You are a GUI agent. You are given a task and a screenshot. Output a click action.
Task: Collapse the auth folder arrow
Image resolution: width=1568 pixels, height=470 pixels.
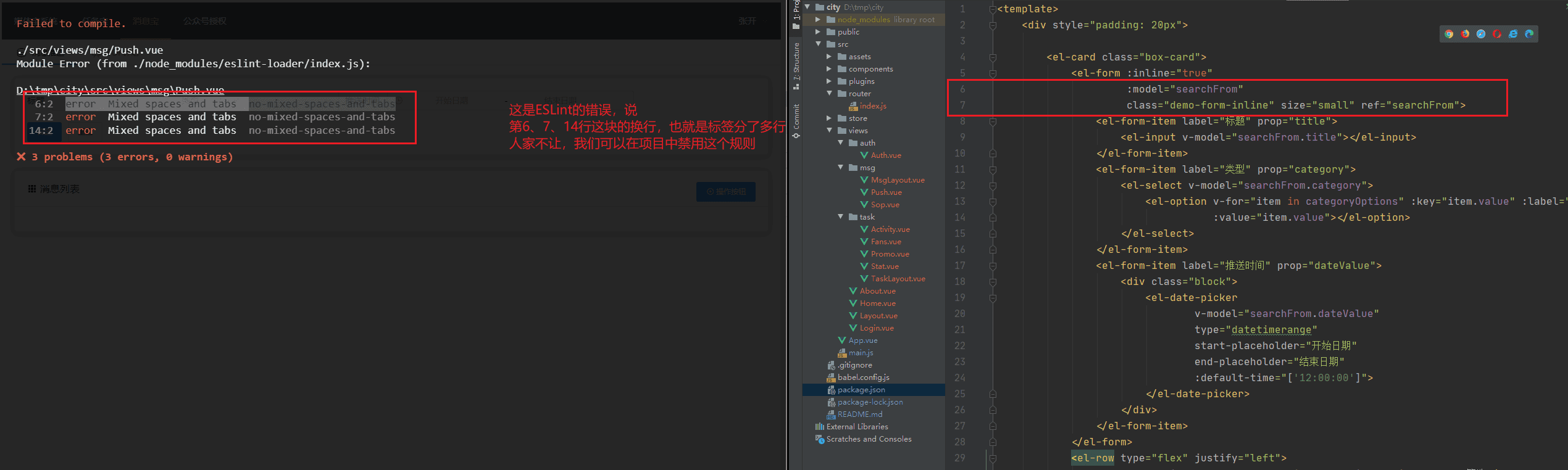pyautogui.click(x=841, y=143)
